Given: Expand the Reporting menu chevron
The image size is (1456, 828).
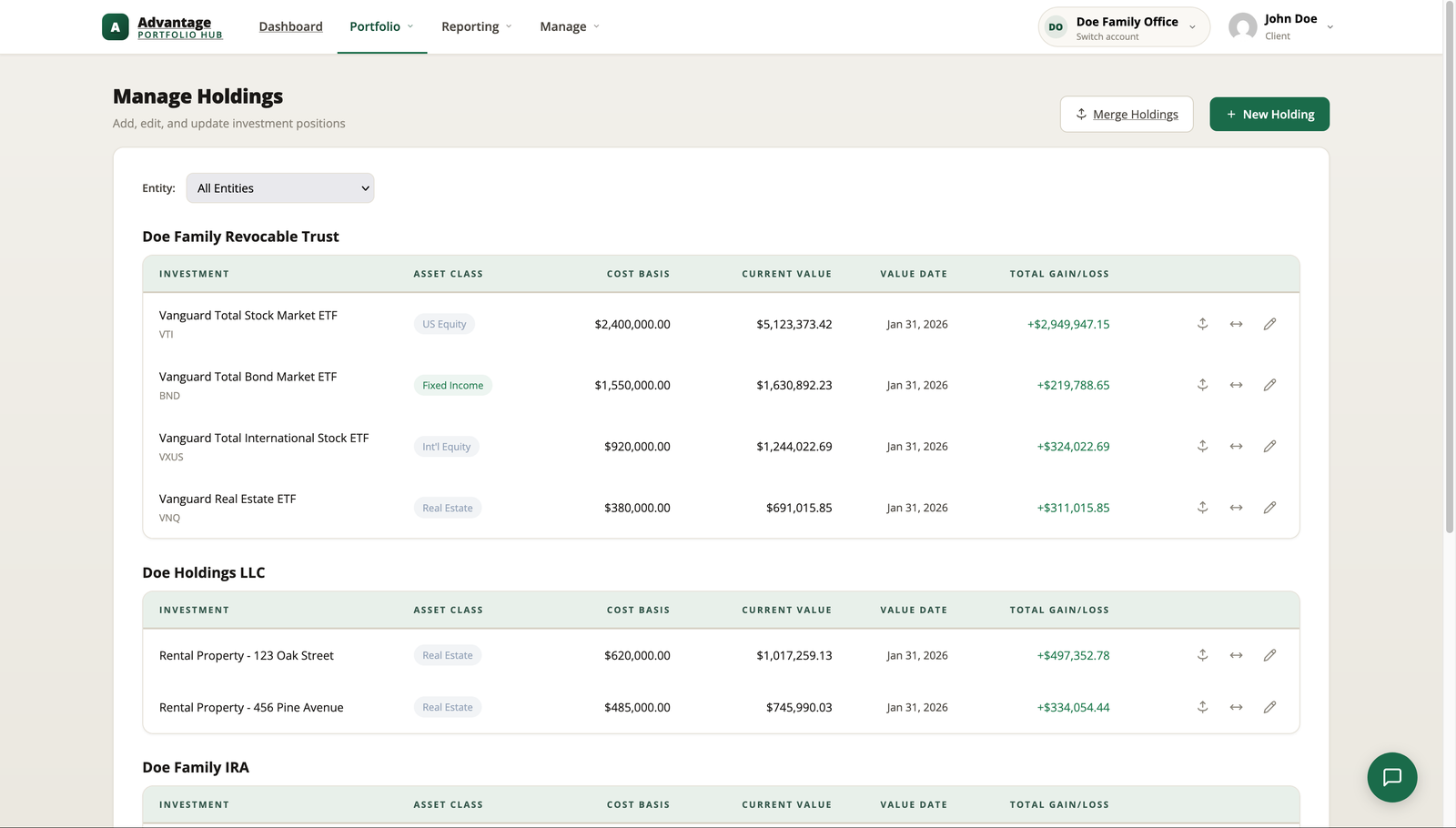Looking at the screenshot, I should coord(509,26).
